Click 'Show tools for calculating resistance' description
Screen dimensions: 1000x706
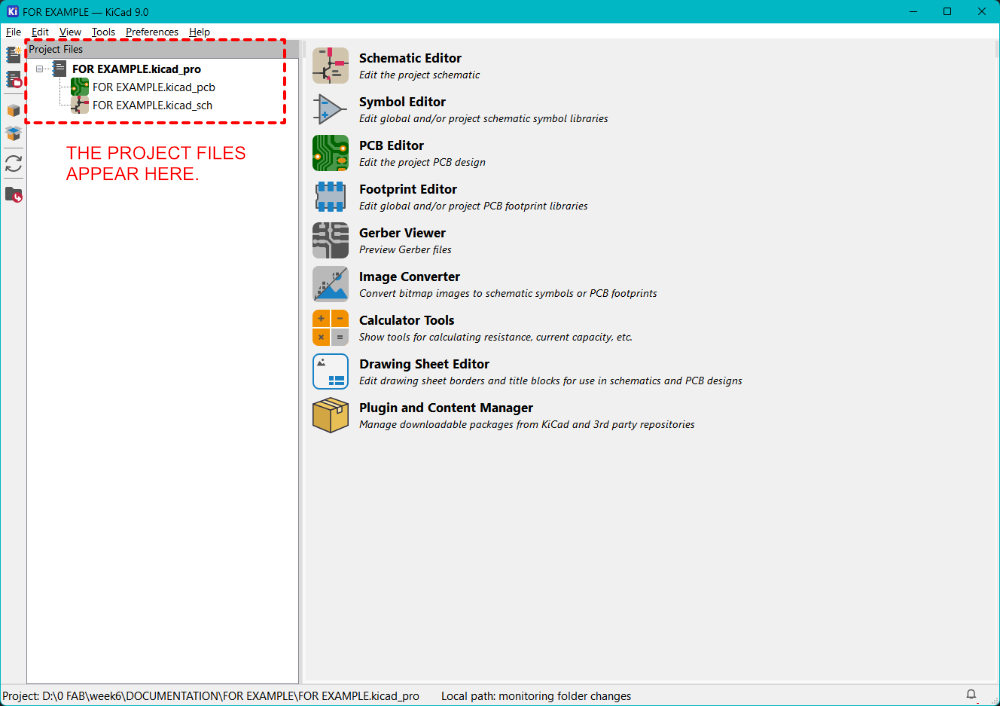tap(495, 337)
